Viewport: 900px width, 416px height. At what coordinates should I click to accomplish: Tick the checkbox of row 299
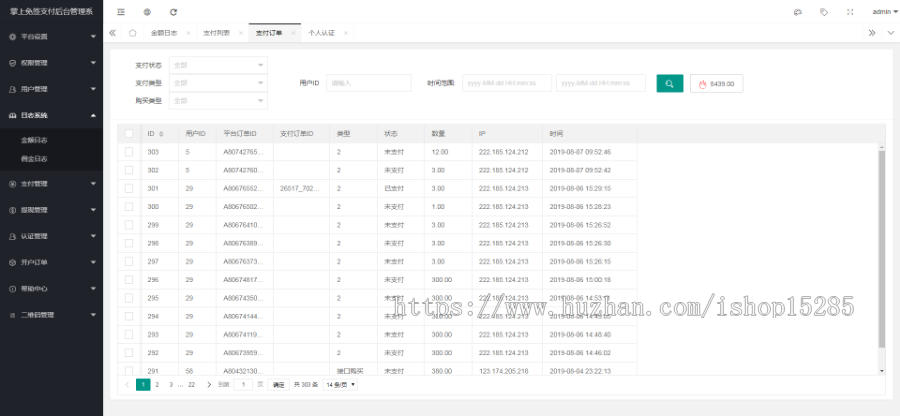point(129,225)
